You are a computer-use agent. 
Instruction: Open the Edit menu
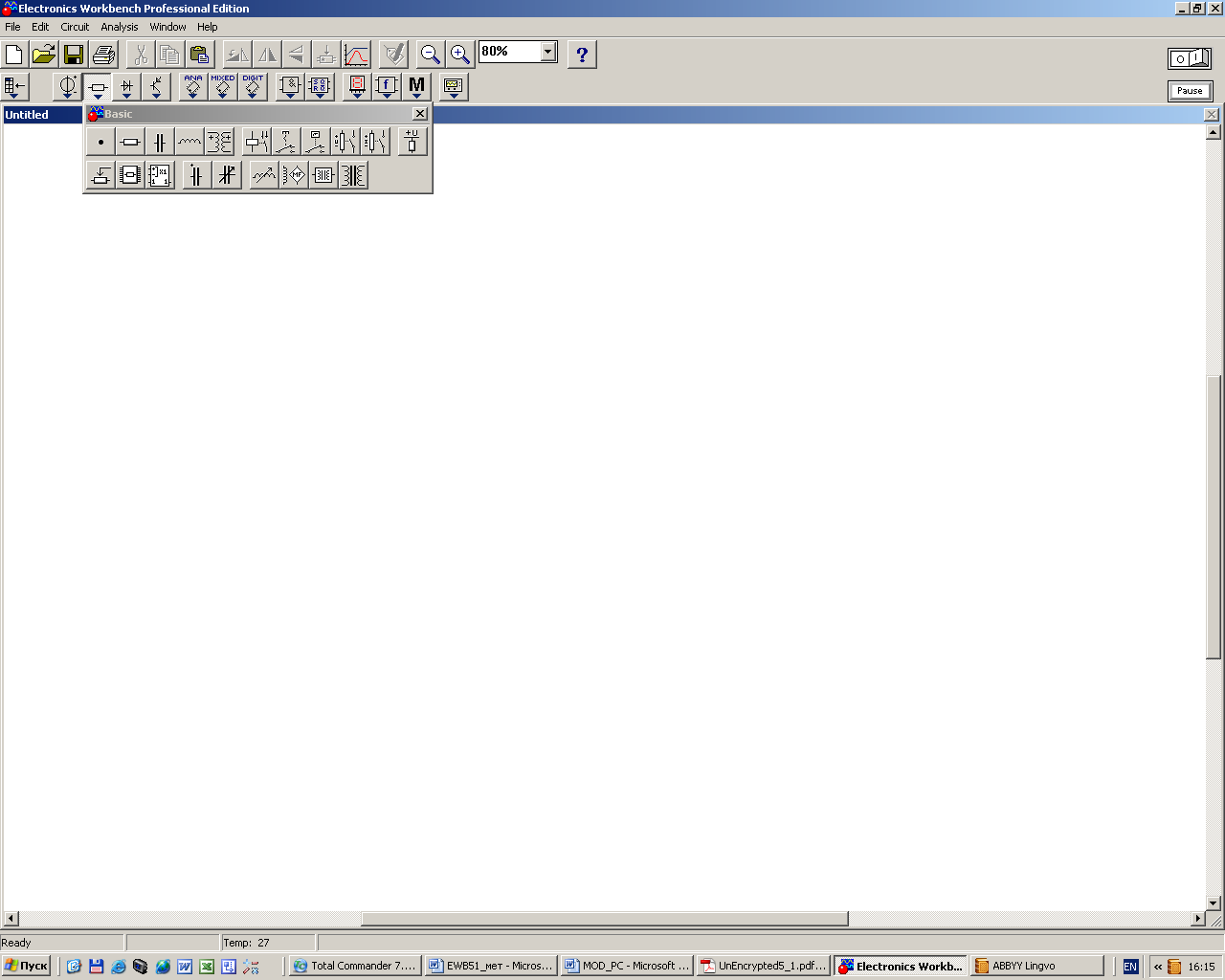40,27
